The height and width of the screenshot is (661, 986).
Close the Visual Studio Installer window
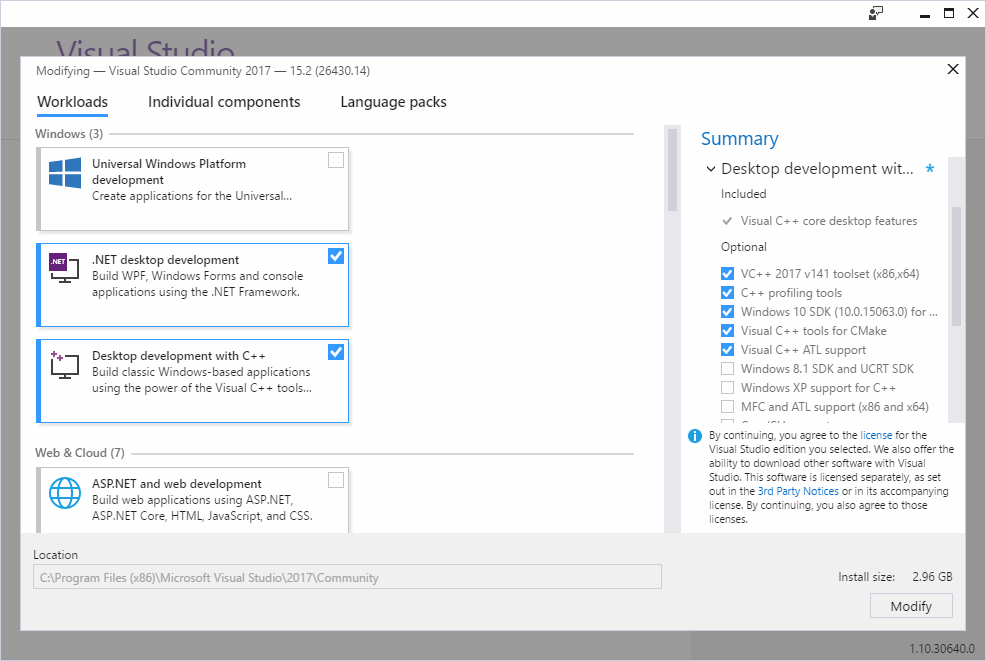[x=973, y=13]
